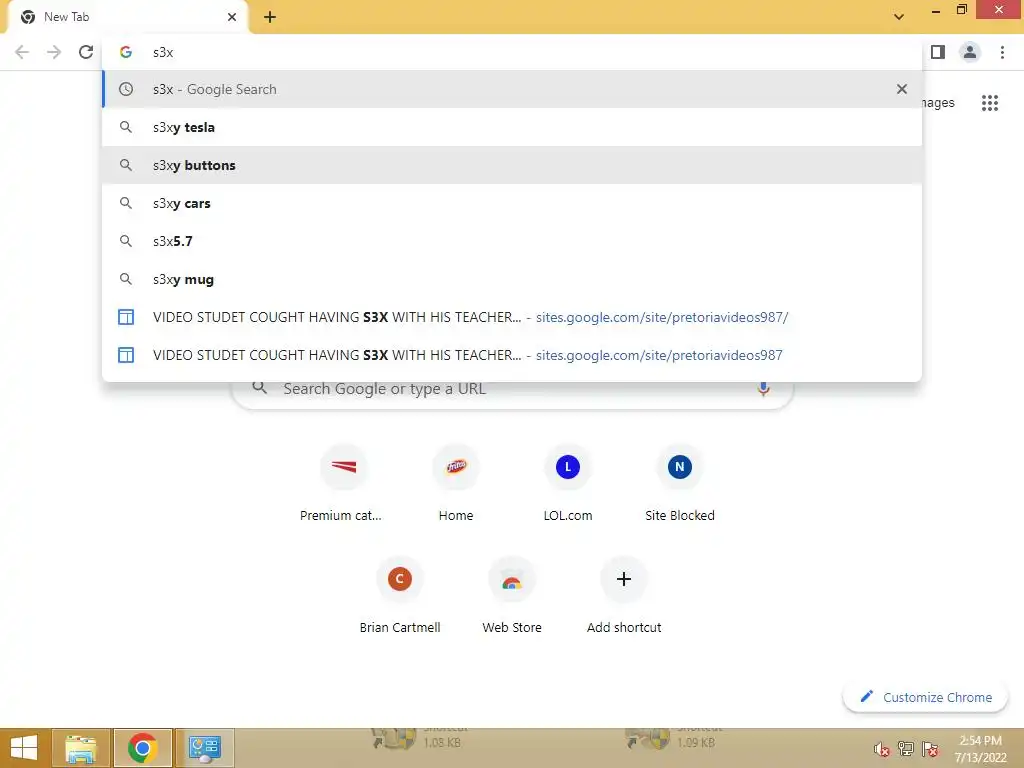
Task: Open the Control Panel taskbar icon
Action: (x=205, y=748)
